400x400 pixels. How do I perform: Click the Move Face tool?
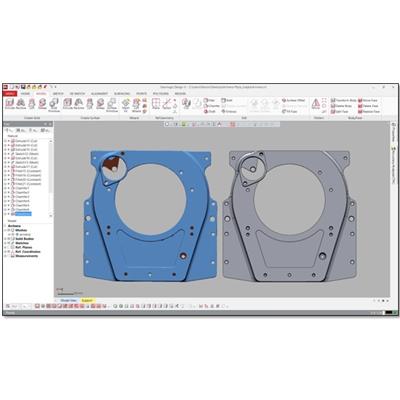[368, 100]
